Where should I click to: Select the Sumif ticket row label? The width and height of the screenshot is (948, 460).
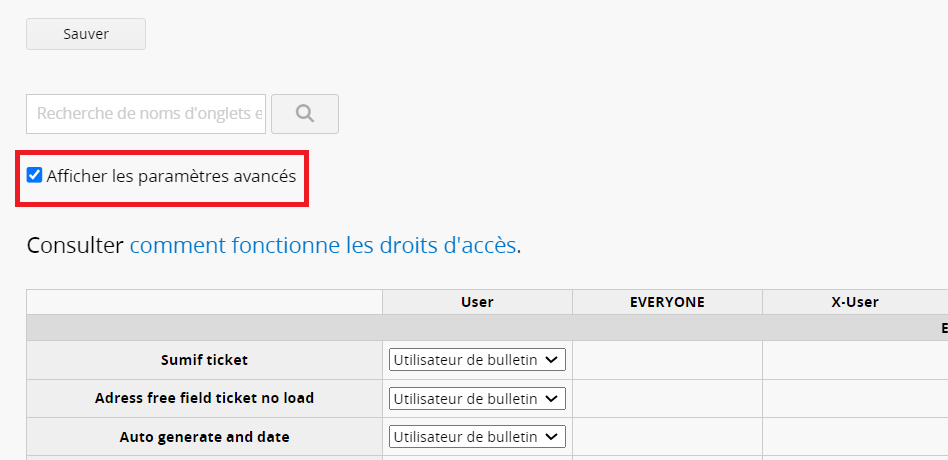point(204,360)
